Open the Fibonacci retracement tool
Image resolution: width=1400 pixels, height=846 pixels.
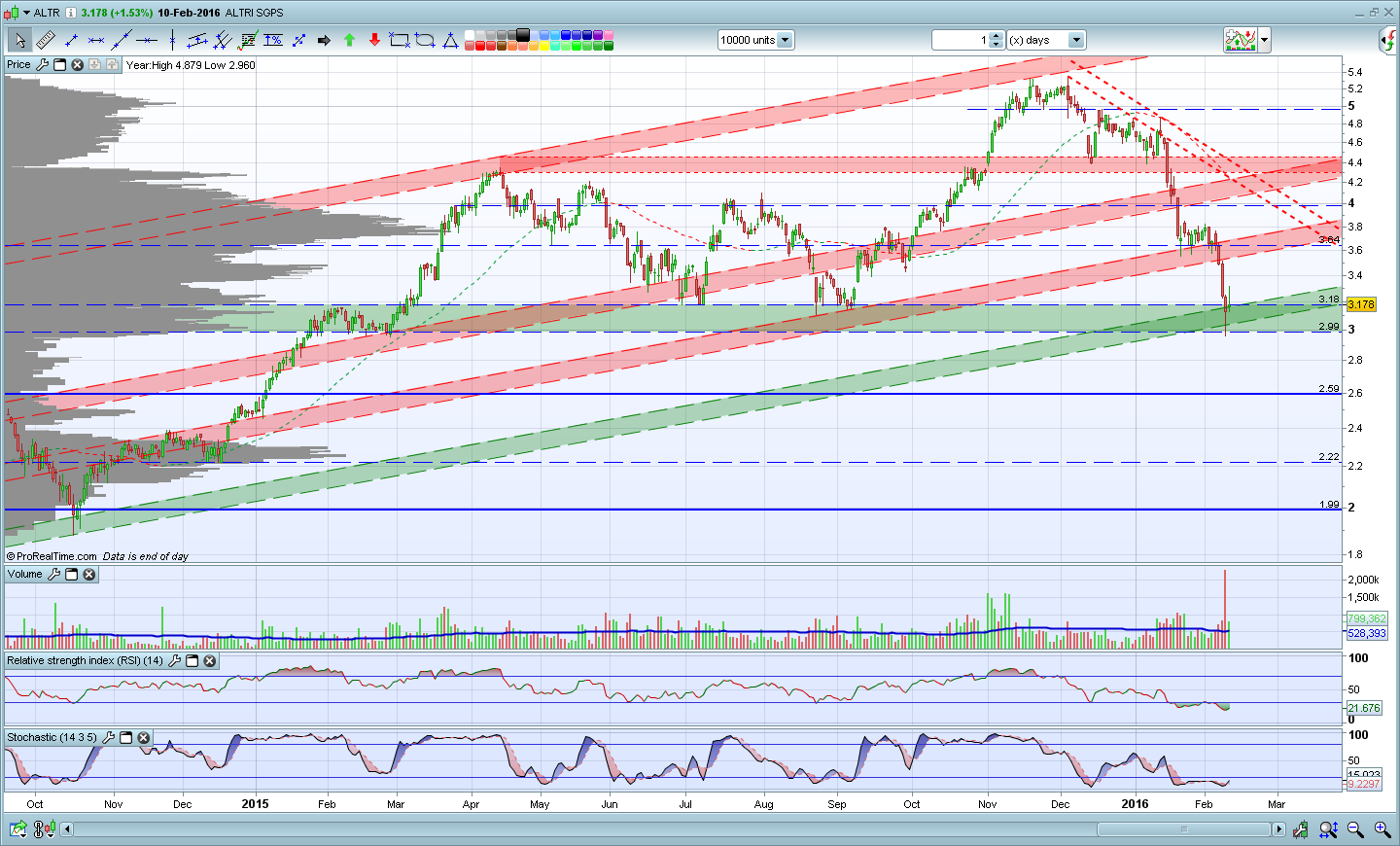(x=248, y=40)
